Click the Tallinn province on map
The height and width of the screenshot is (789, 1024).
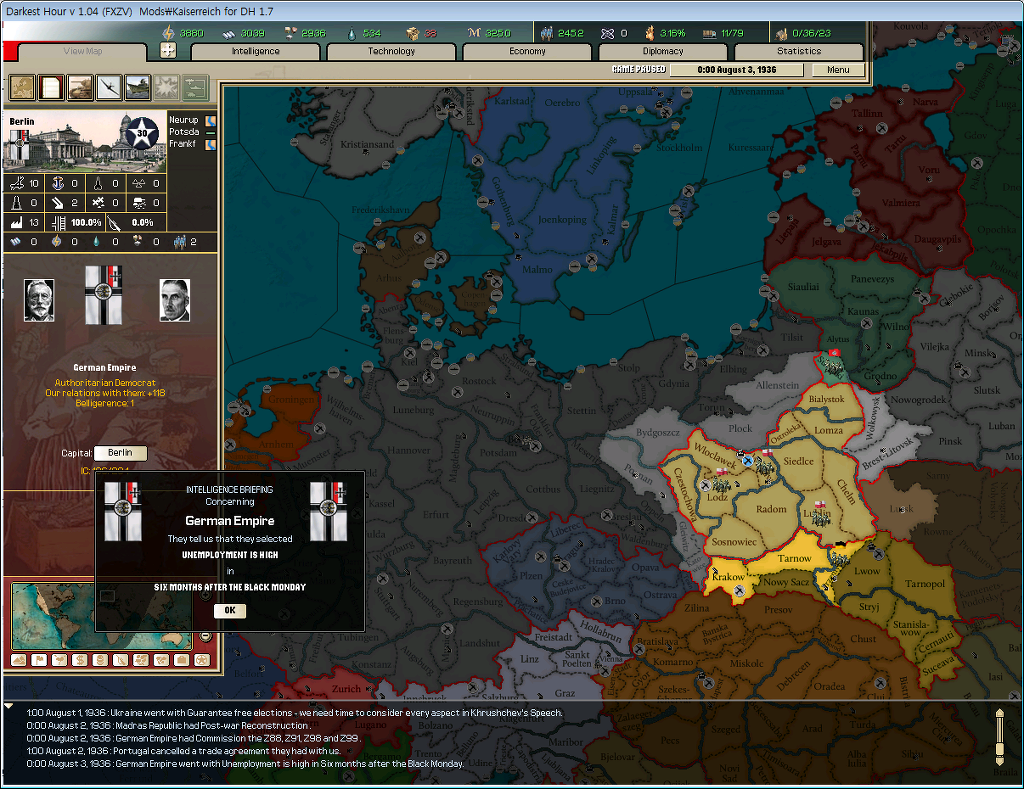867,113
